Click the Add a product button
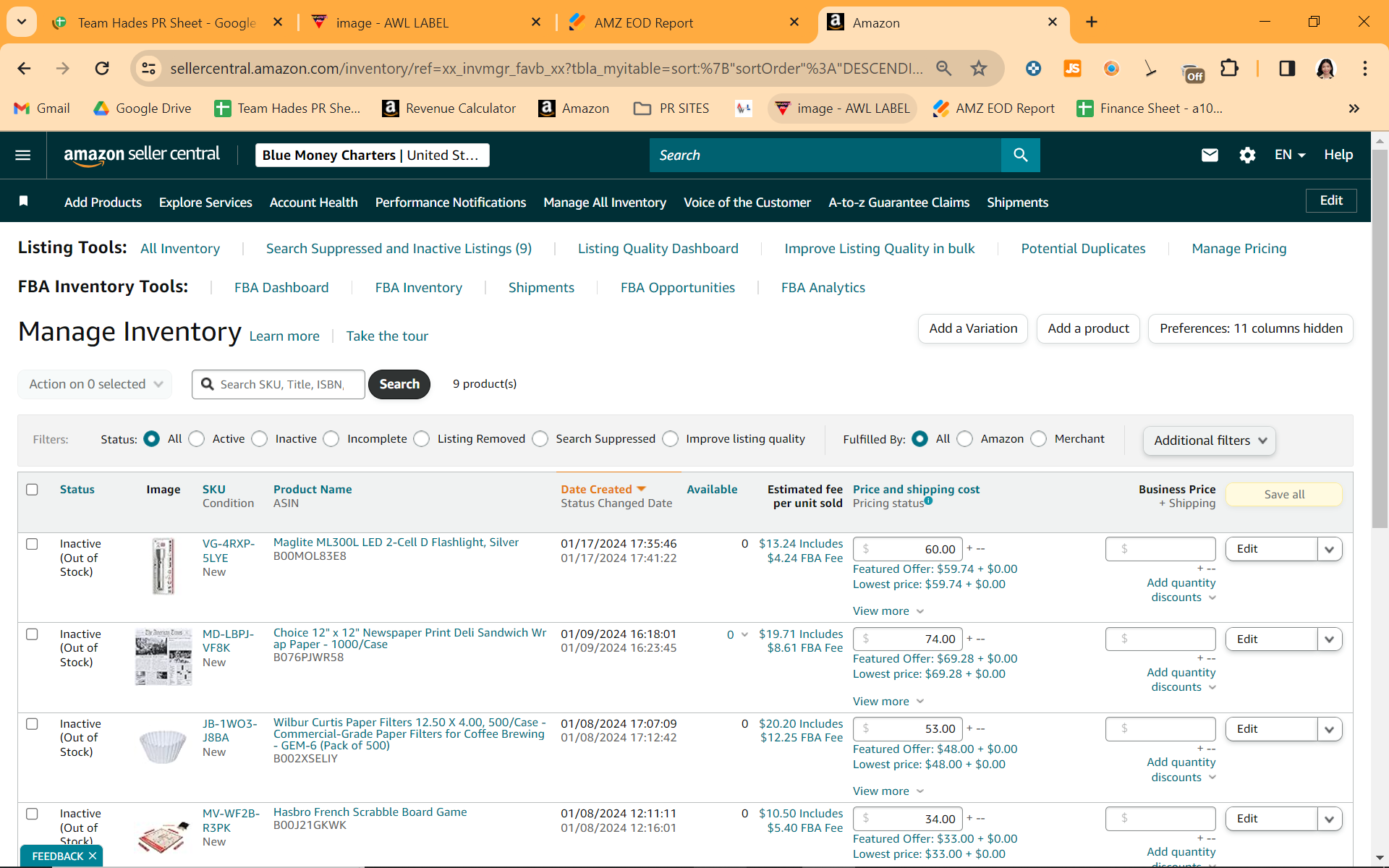Screen dimensions: 1389x868 pos(1088,328)
